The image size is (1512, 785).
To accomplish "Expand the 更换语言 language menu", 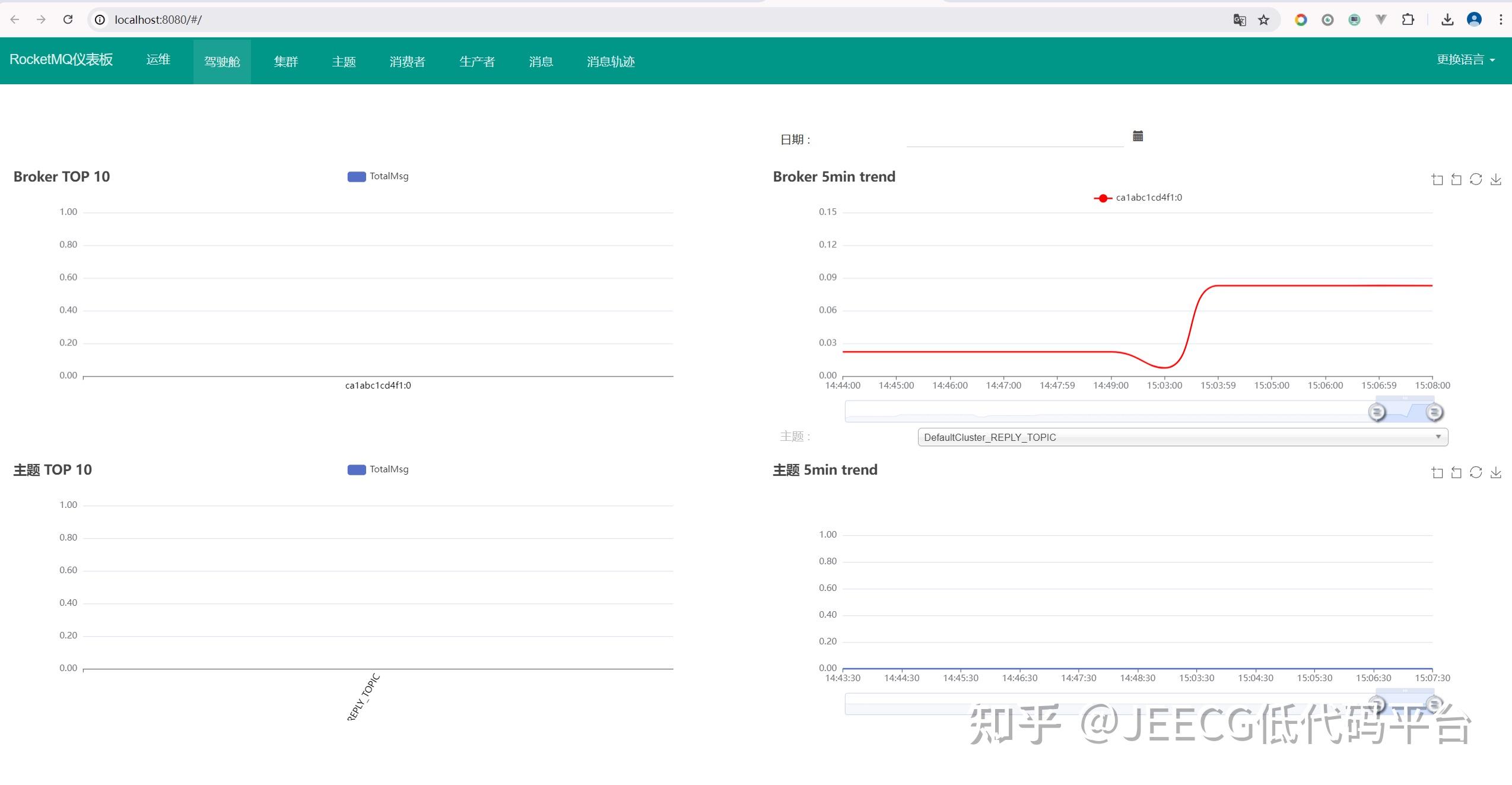I will [x=1465, y=60].
